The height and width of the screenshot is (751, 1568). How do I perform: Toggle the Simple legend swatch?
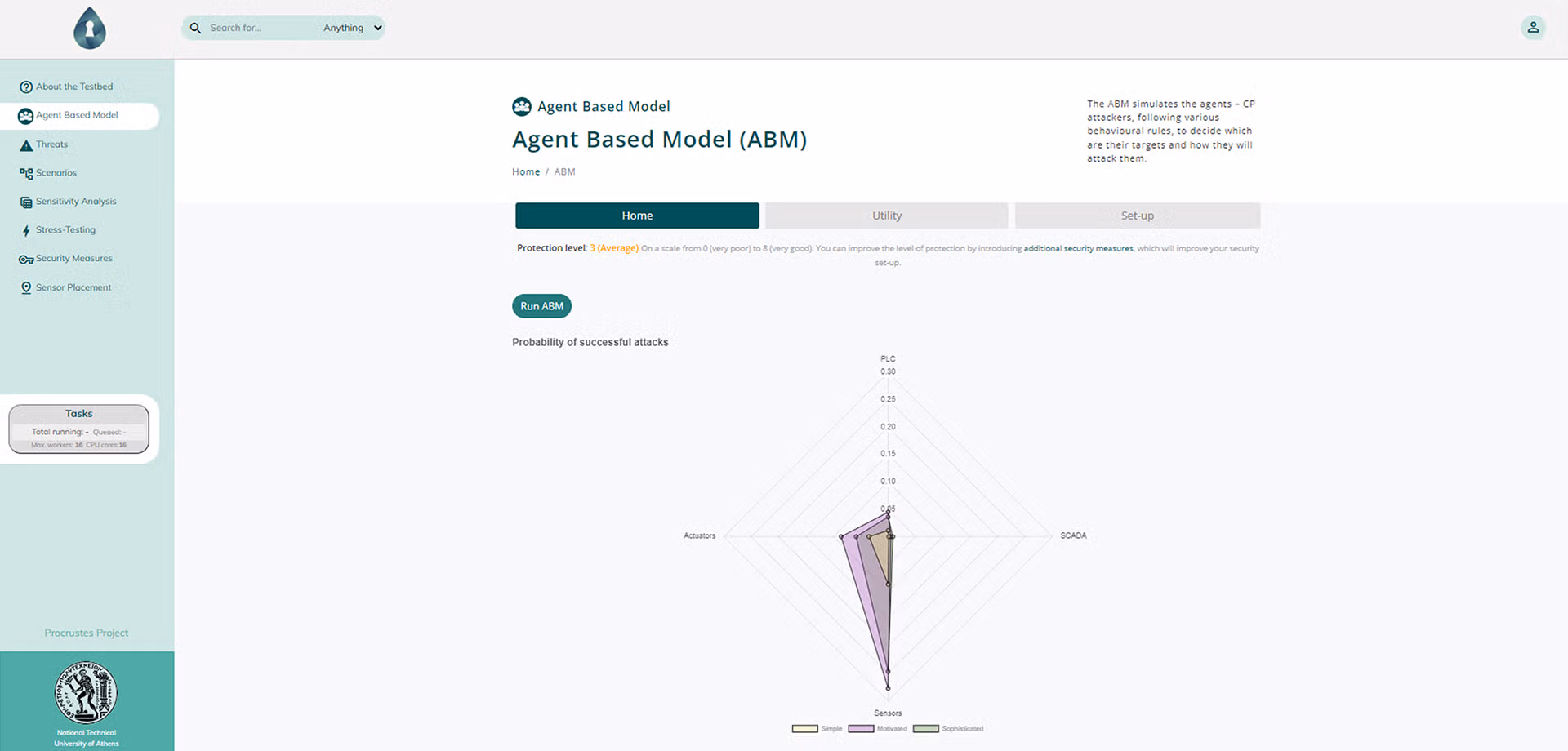click(x=804, y=729)
